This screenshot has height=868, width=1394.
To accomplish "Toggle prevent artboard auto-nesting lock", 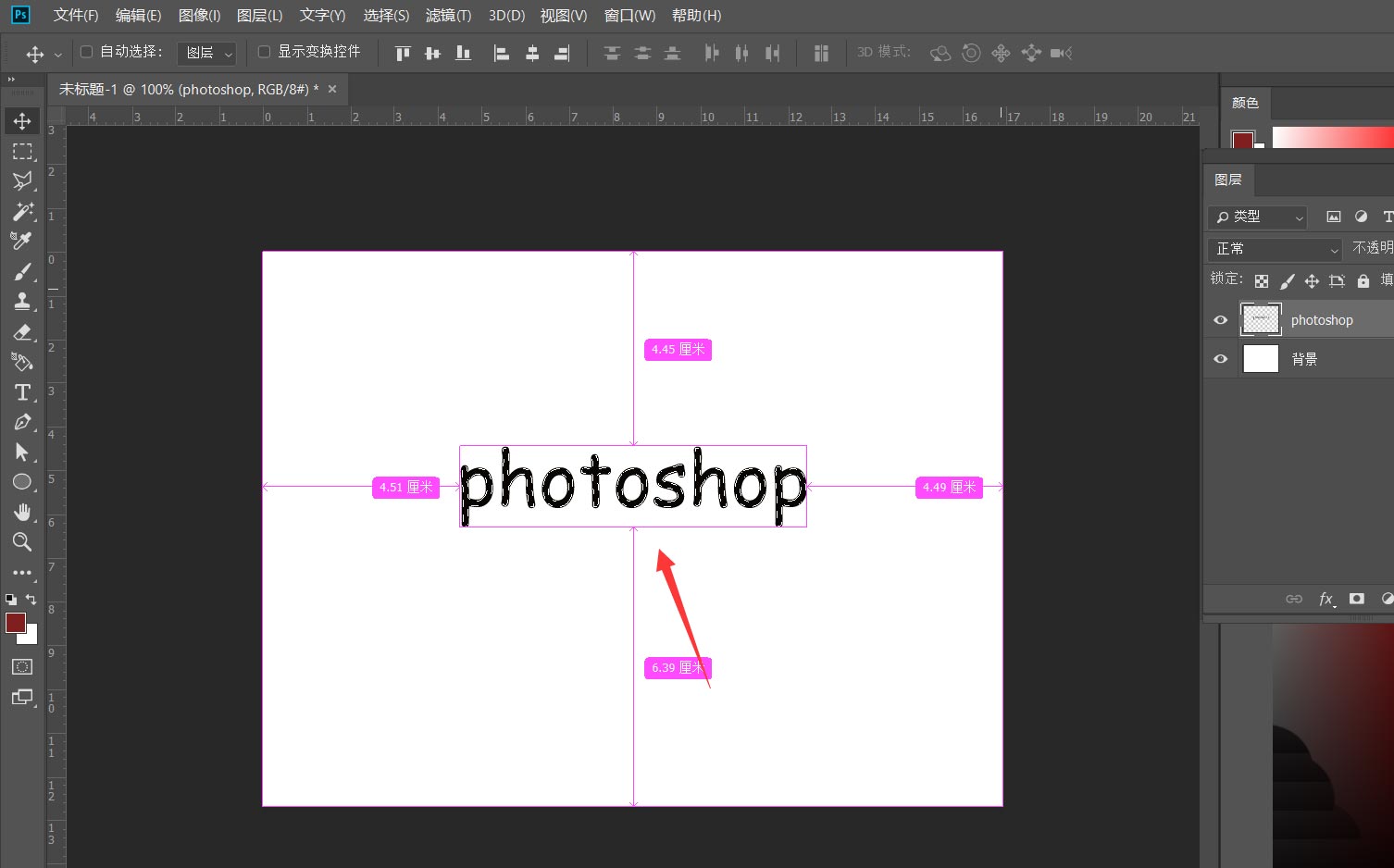I will [x=1337, y=280].
